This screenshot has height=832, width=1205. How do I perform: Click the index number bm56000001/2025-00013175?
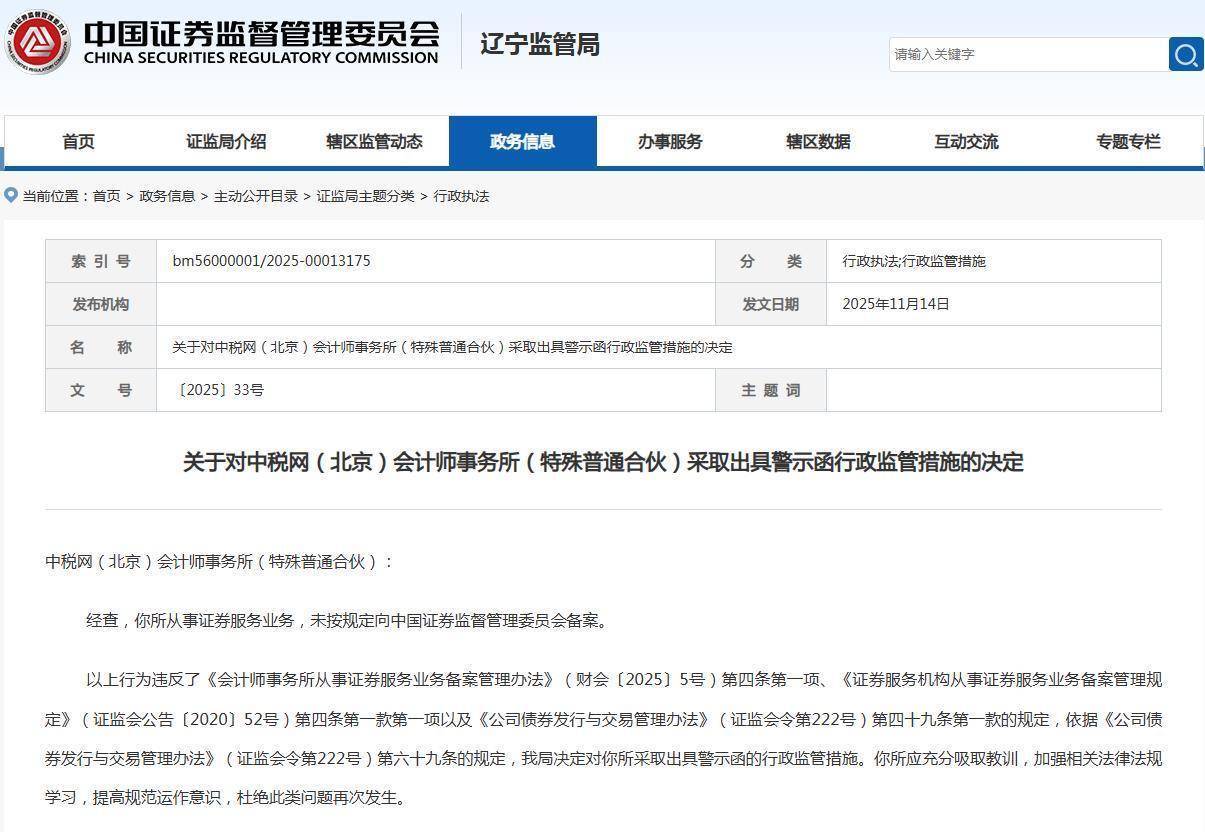tap(271, 261)
